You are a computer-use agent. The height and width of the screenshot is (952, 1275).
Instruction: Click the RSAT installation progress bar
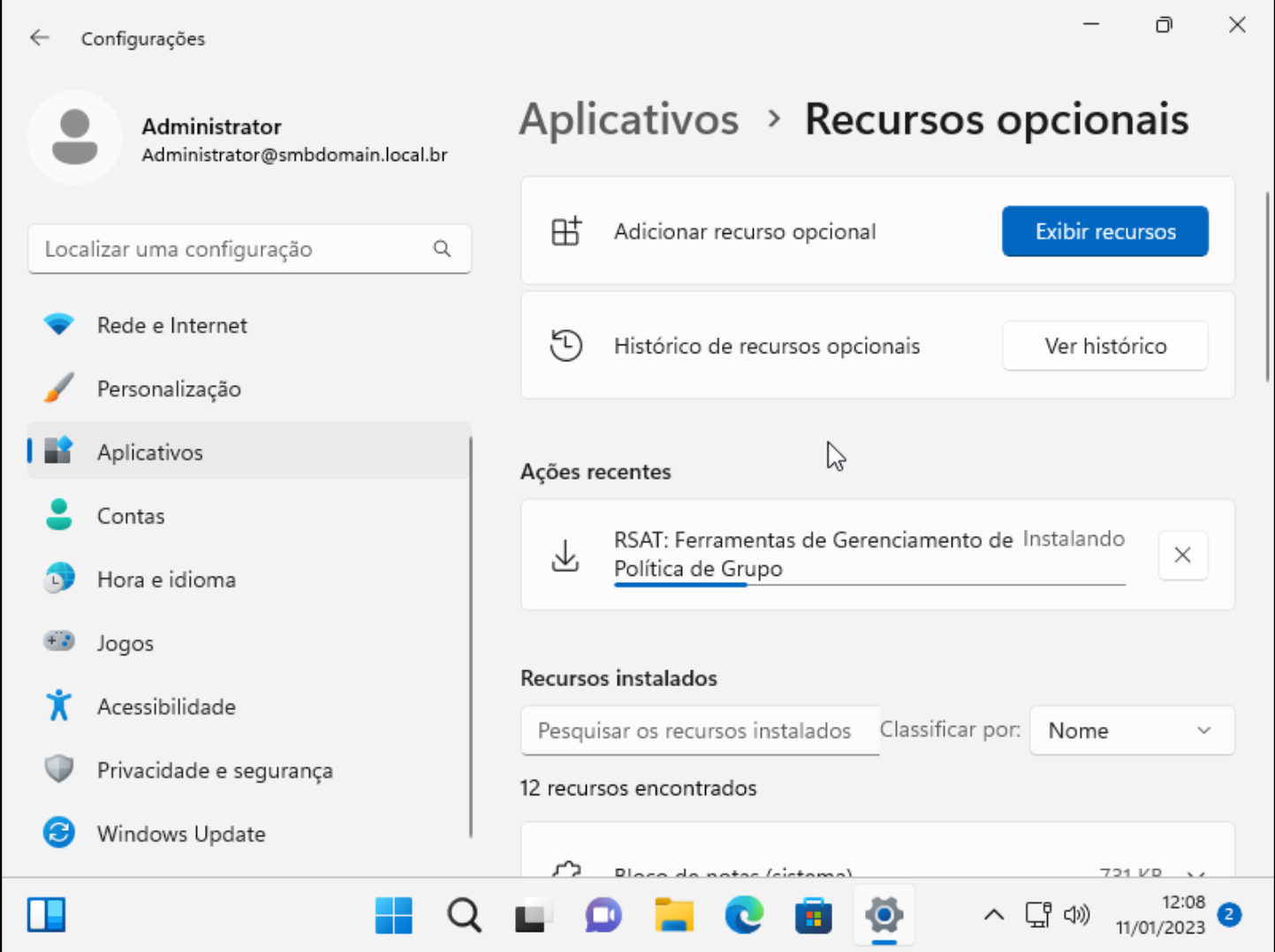click(x=869, y=585)
